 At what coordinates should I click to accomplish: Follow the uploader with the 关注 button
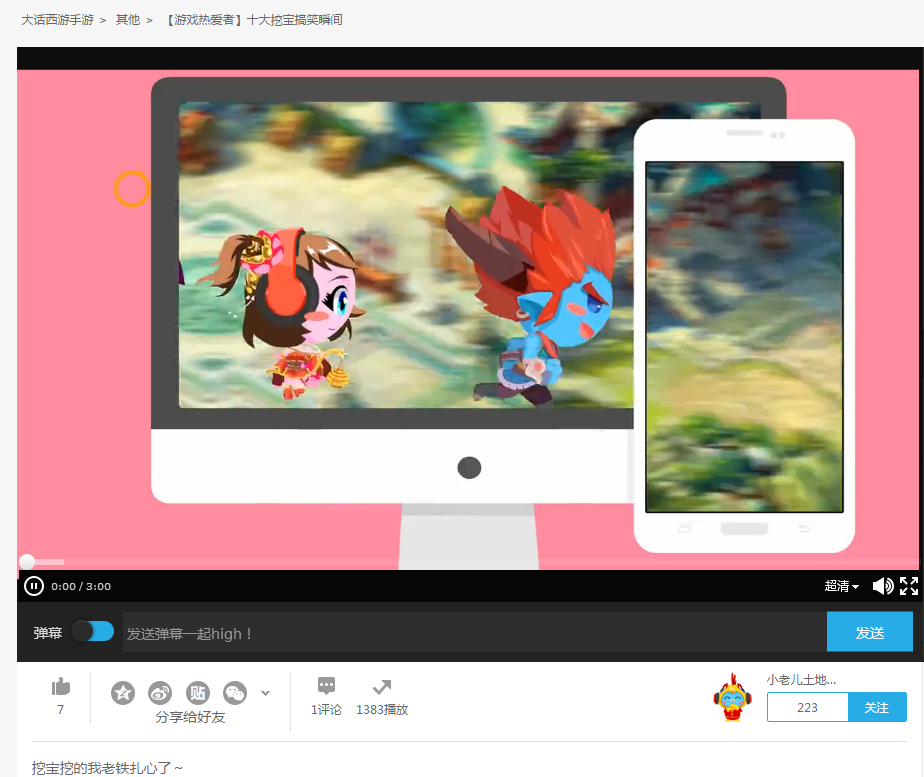pyautogui.click(x=877, y=707)
